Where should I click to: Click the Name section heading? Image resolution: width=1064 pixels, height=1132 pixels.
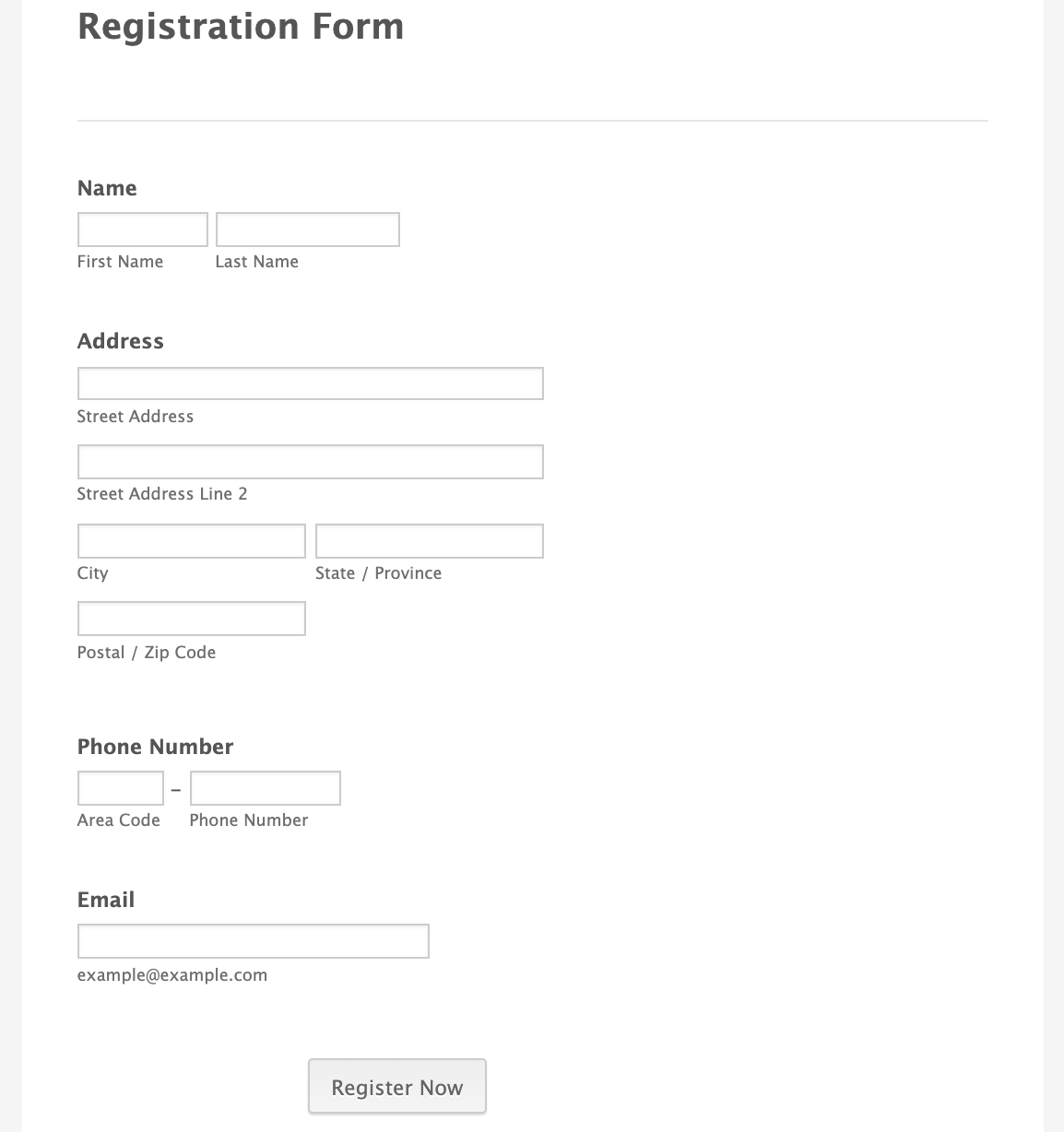pos(107,188)
